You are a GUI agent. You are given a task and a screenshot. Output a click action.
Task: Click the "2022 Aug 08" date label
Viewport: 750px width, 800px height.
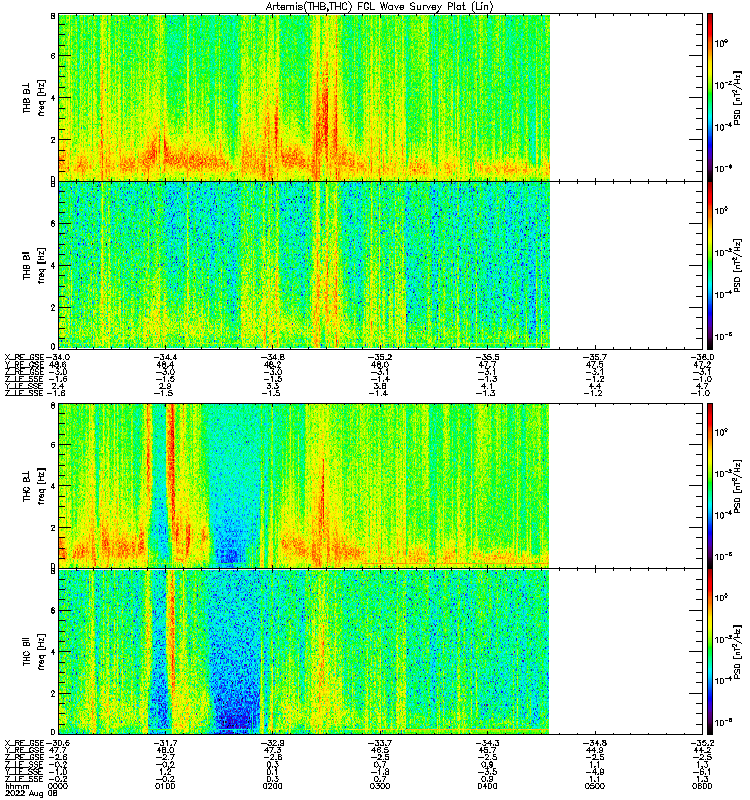coord(32,794)
